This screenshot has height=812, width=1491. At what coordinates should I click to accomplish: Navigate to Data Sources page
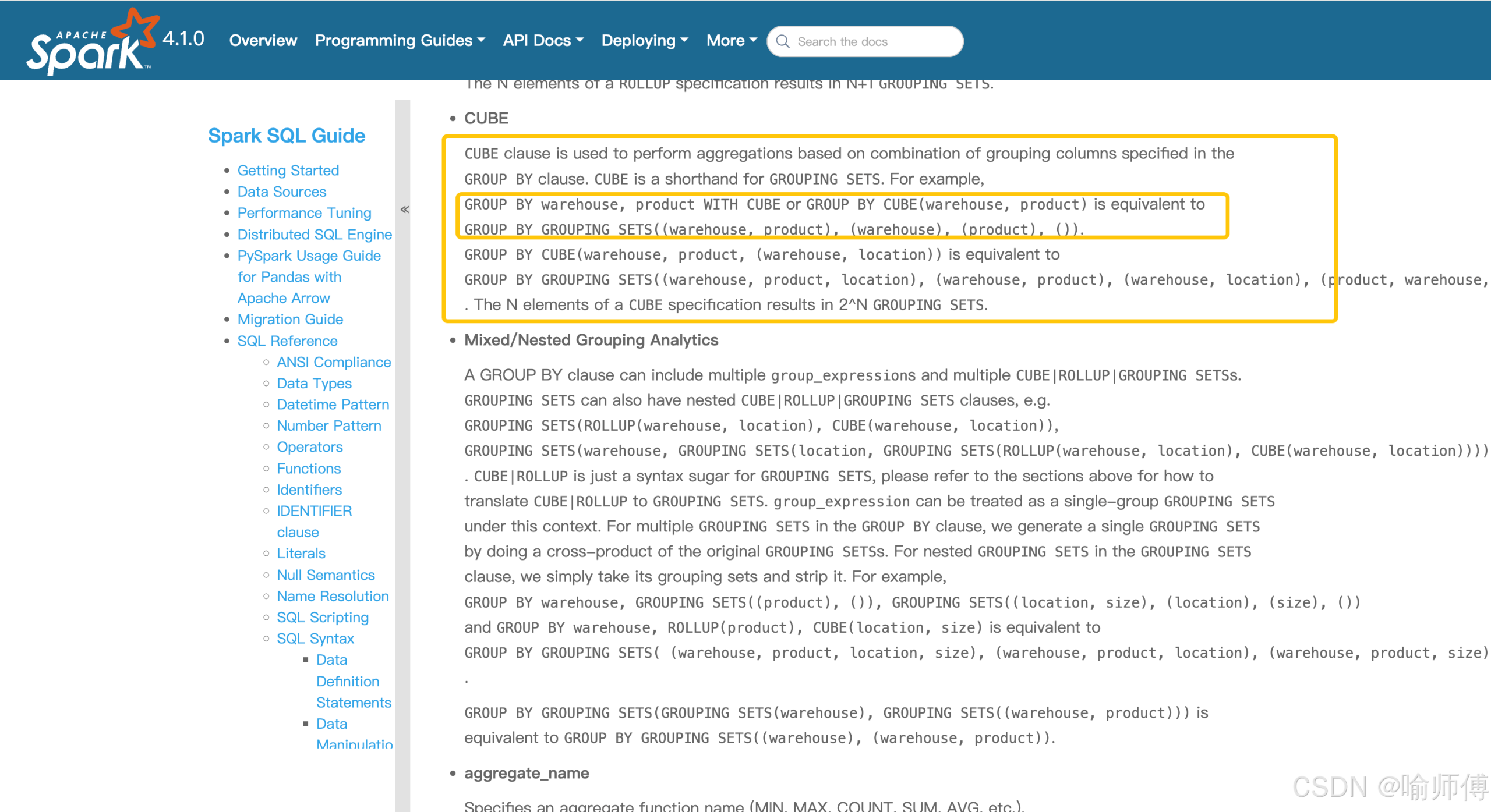click(x=281, y=192)
